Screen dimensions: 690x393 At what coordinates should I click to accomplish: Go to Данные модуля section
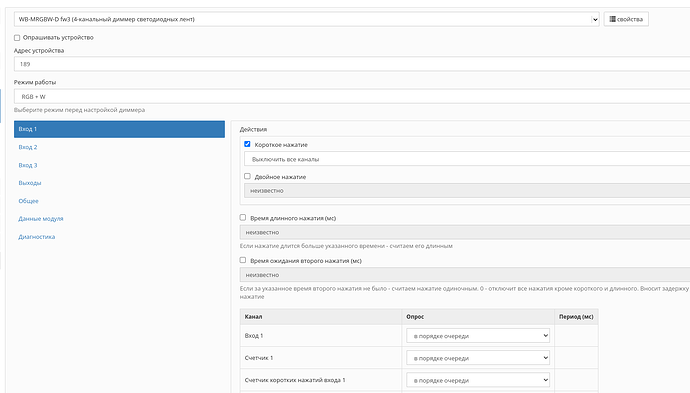[41, 219]
